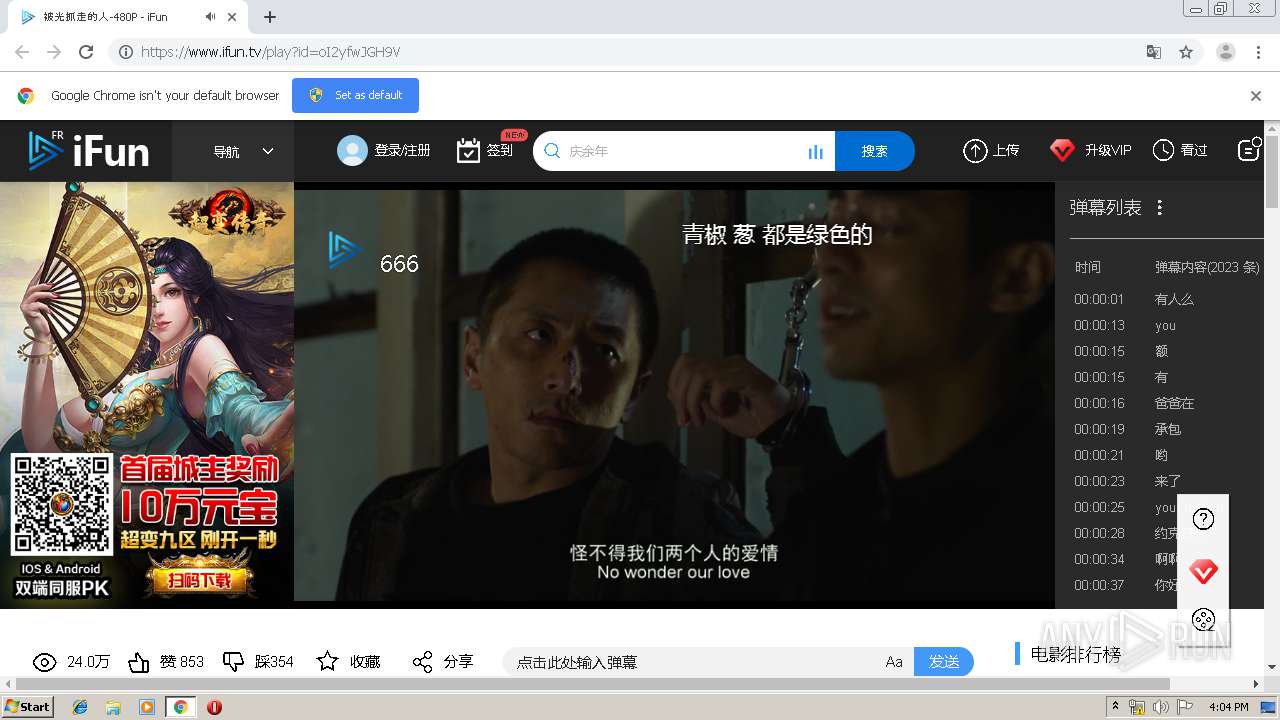This screenshot has width=1280, height=720.
Task: Open Chrome three-dot menu
Action: tap(1258, 52)
